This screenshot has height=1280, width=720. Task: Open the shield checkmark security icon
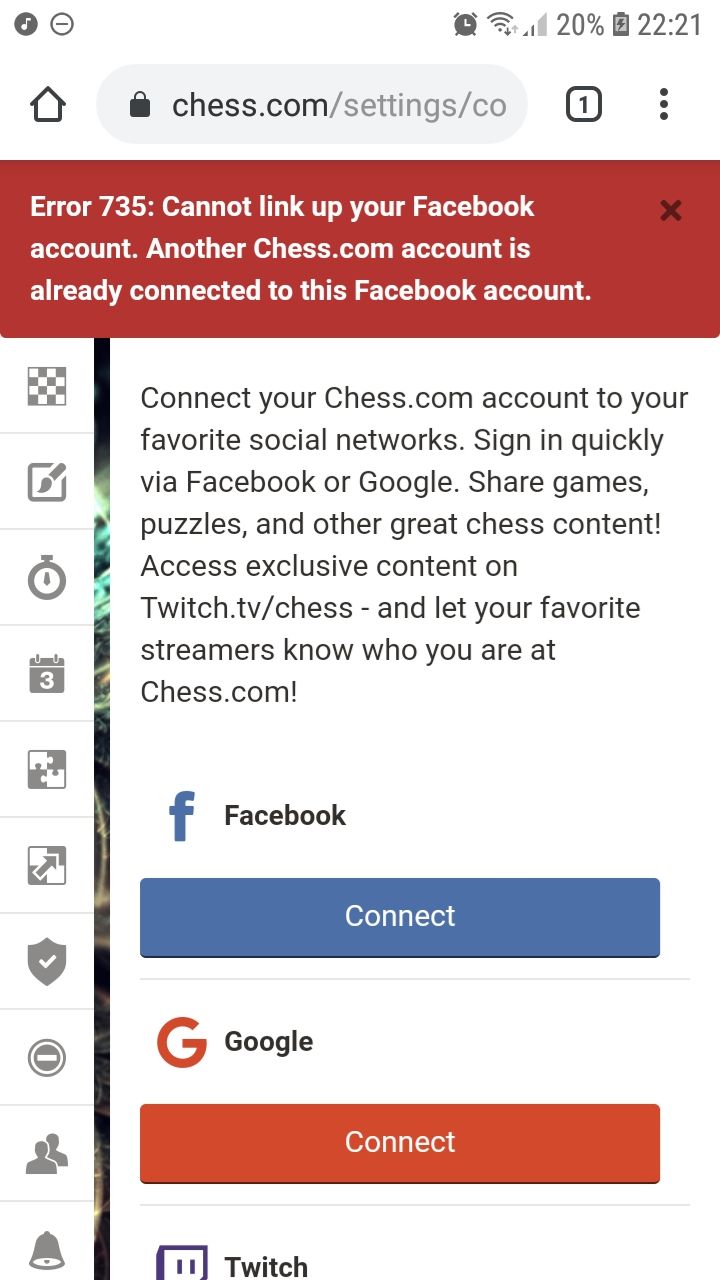coord(46,962)
